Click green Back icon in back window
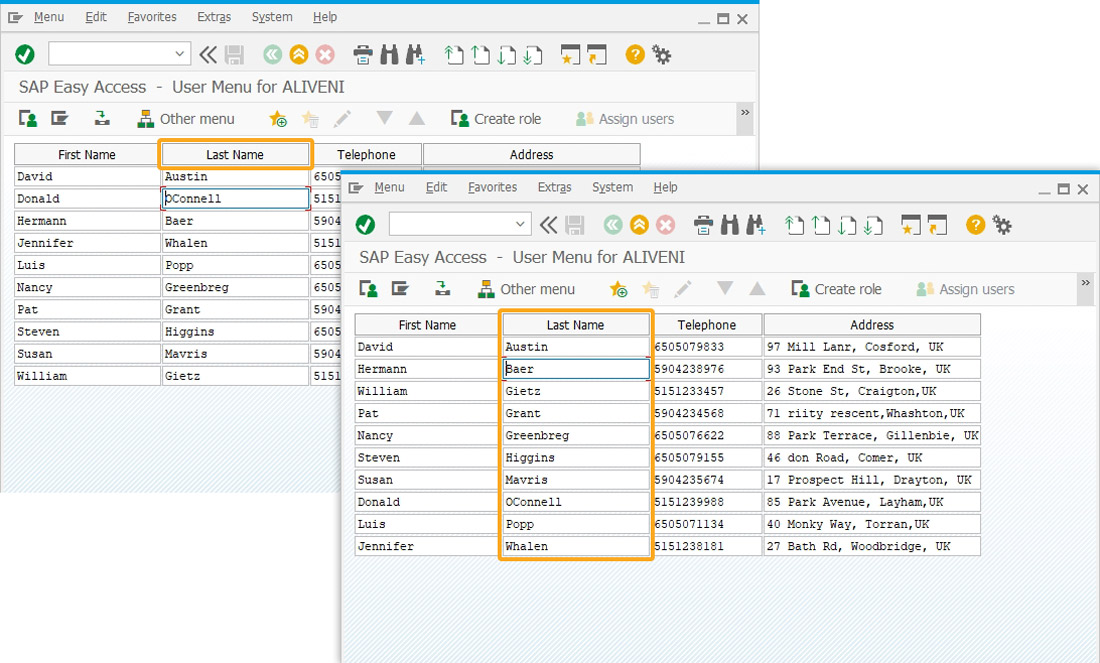This screenshot has height=663, width=1100. pyautogui.click(x=272, y=54)
